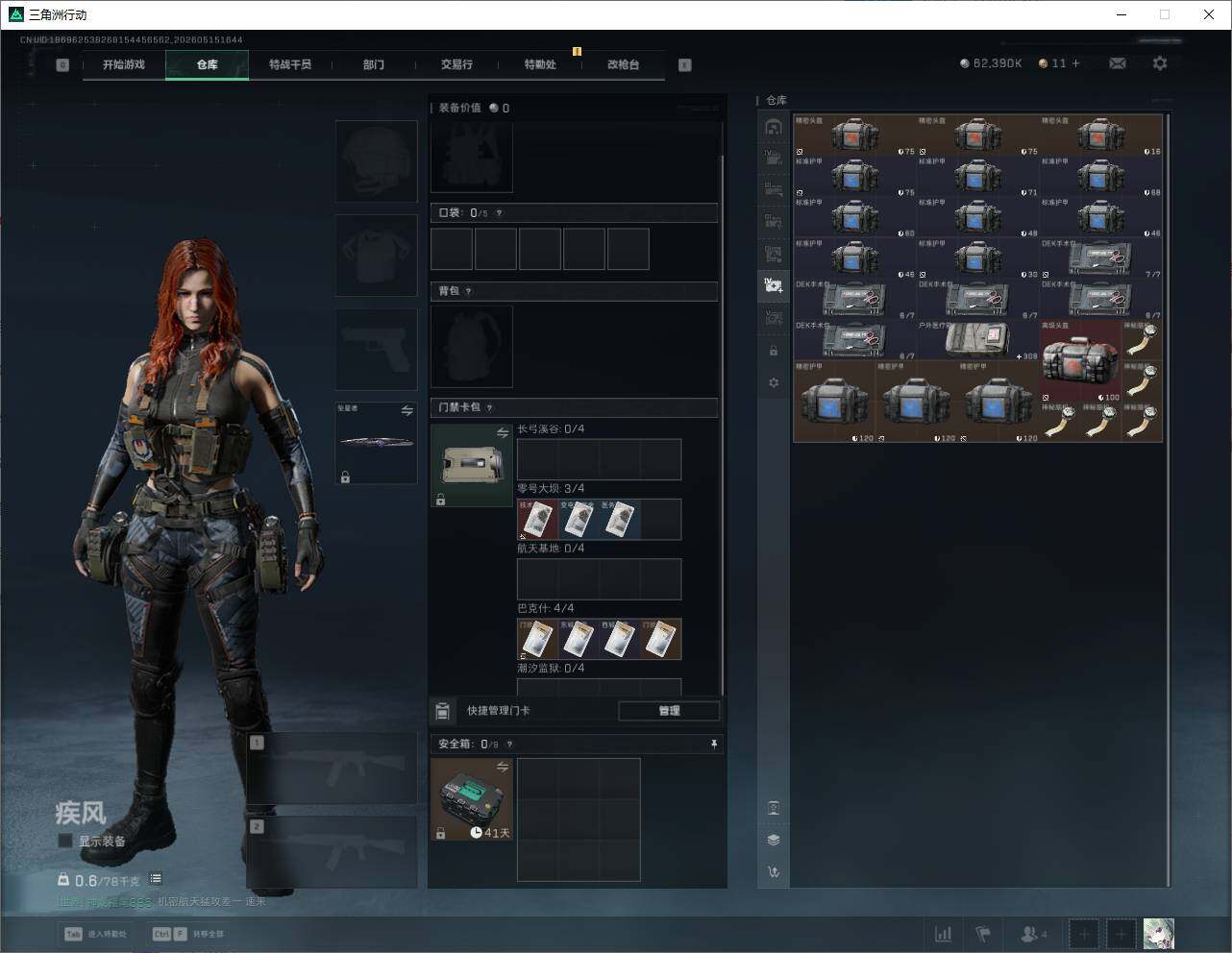The image size is (1232, 953).
Task: Click the player avatar in bottom bar
Action: pos(1159,933)
